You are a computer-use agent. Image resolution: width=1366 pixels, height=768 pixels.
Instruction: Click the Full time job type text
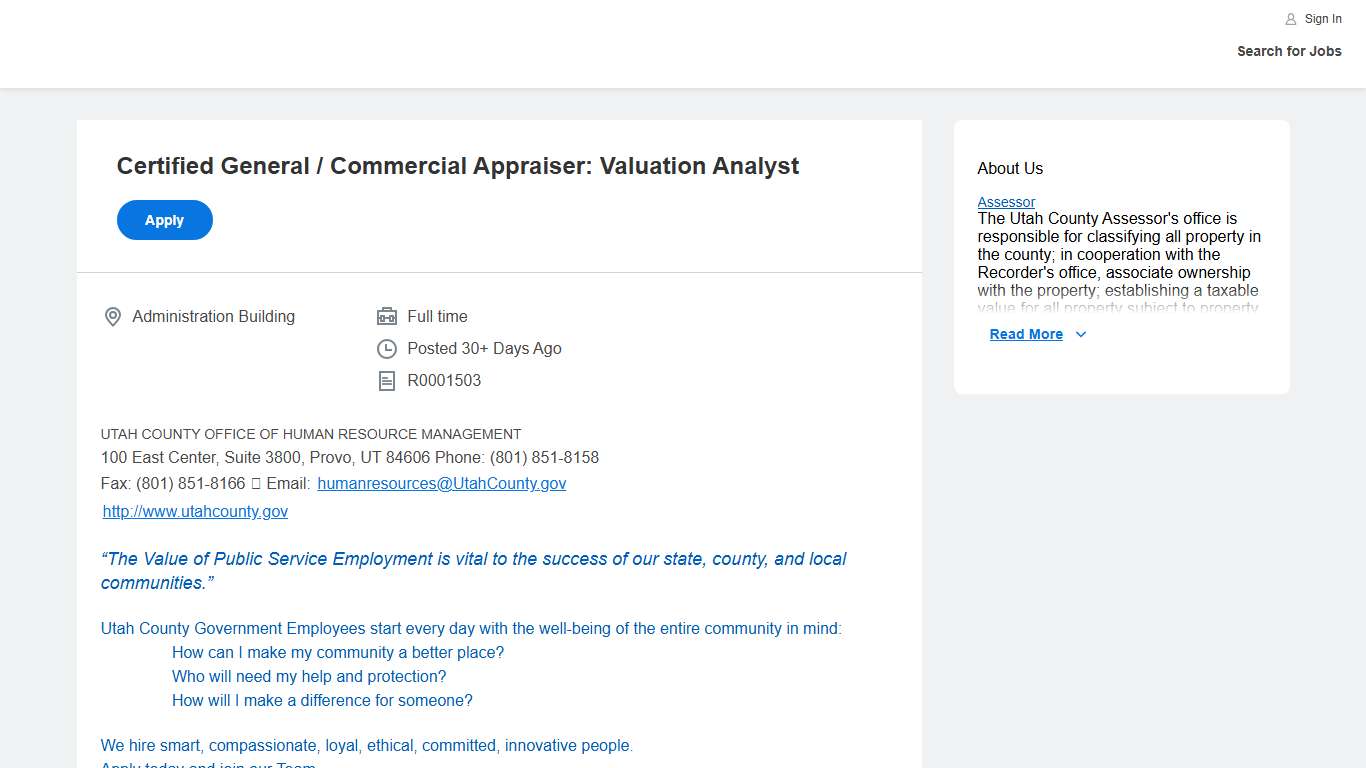coord(437,317)
